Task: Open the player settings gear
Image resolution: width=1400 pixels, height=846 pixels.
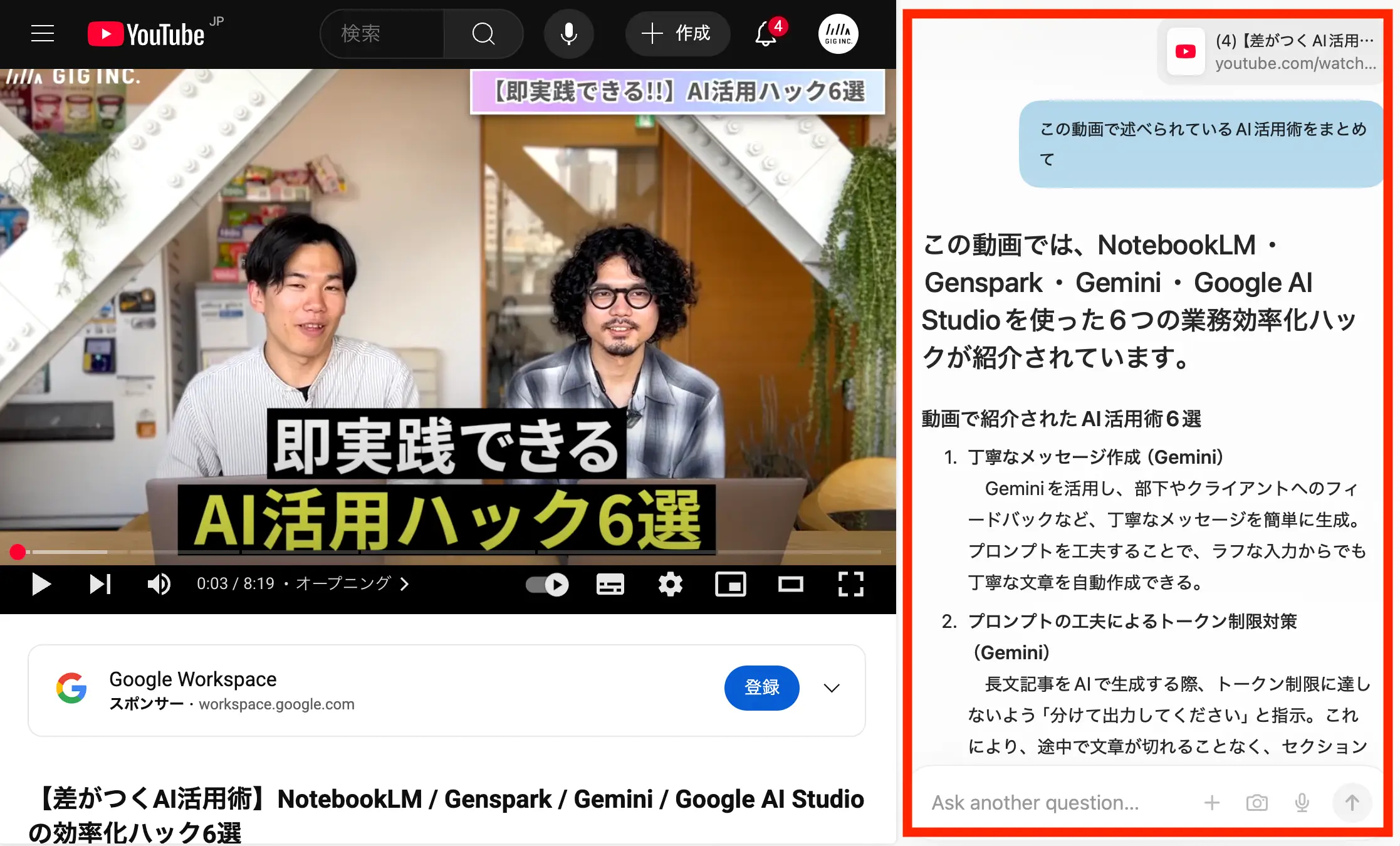Action: pyautogui.click(x=670, y=584)
